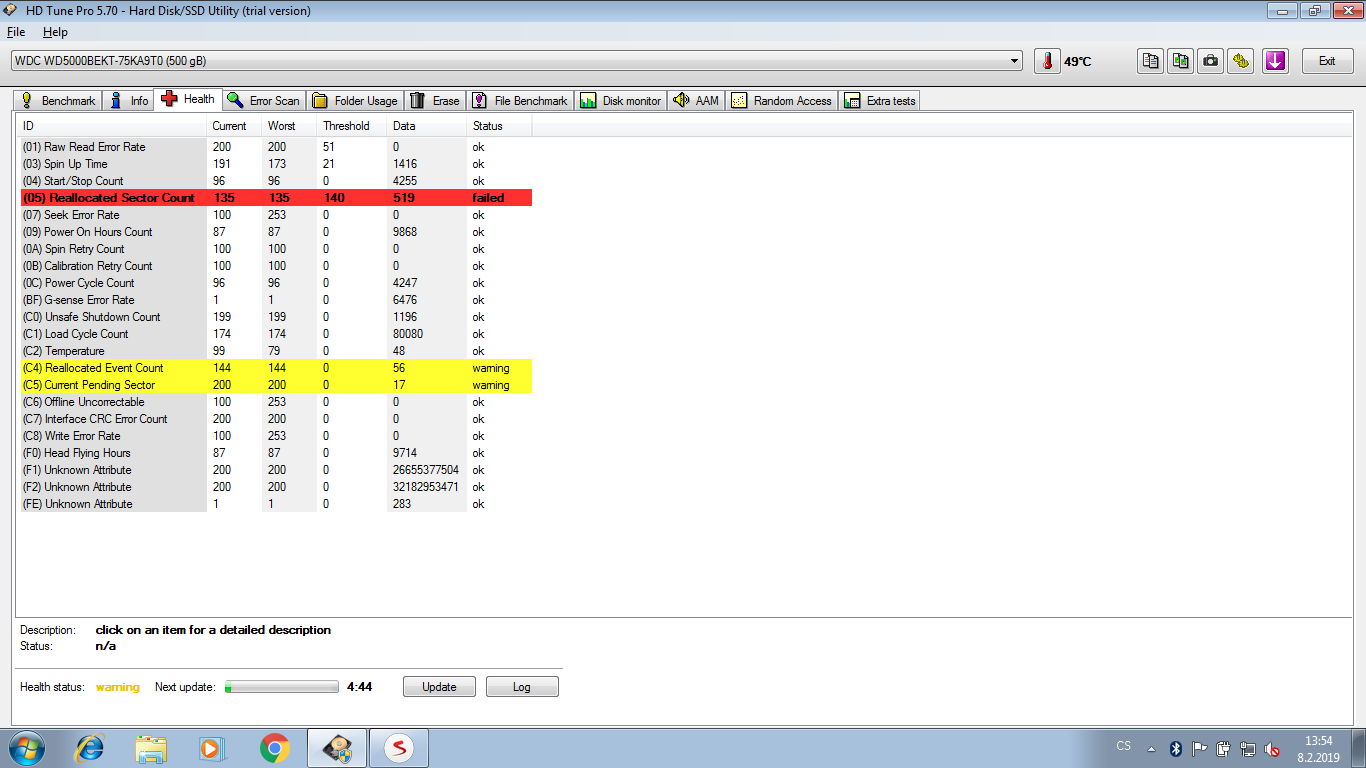Click the Threshold column header
Image resolution: width=1366 pixels, height=768 pixels.
coord(352,126)
